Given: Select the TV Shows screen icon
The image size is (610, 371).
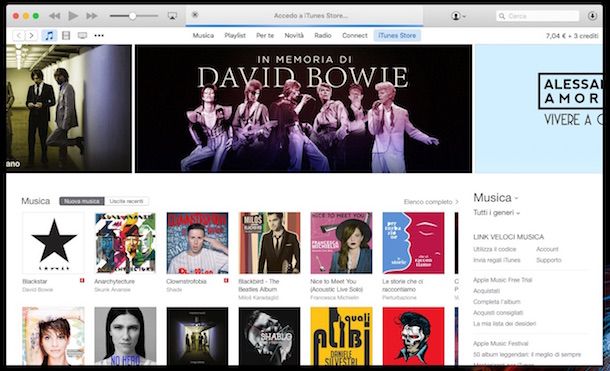Looking at the screenshot, I should click(x=82, y=36).
